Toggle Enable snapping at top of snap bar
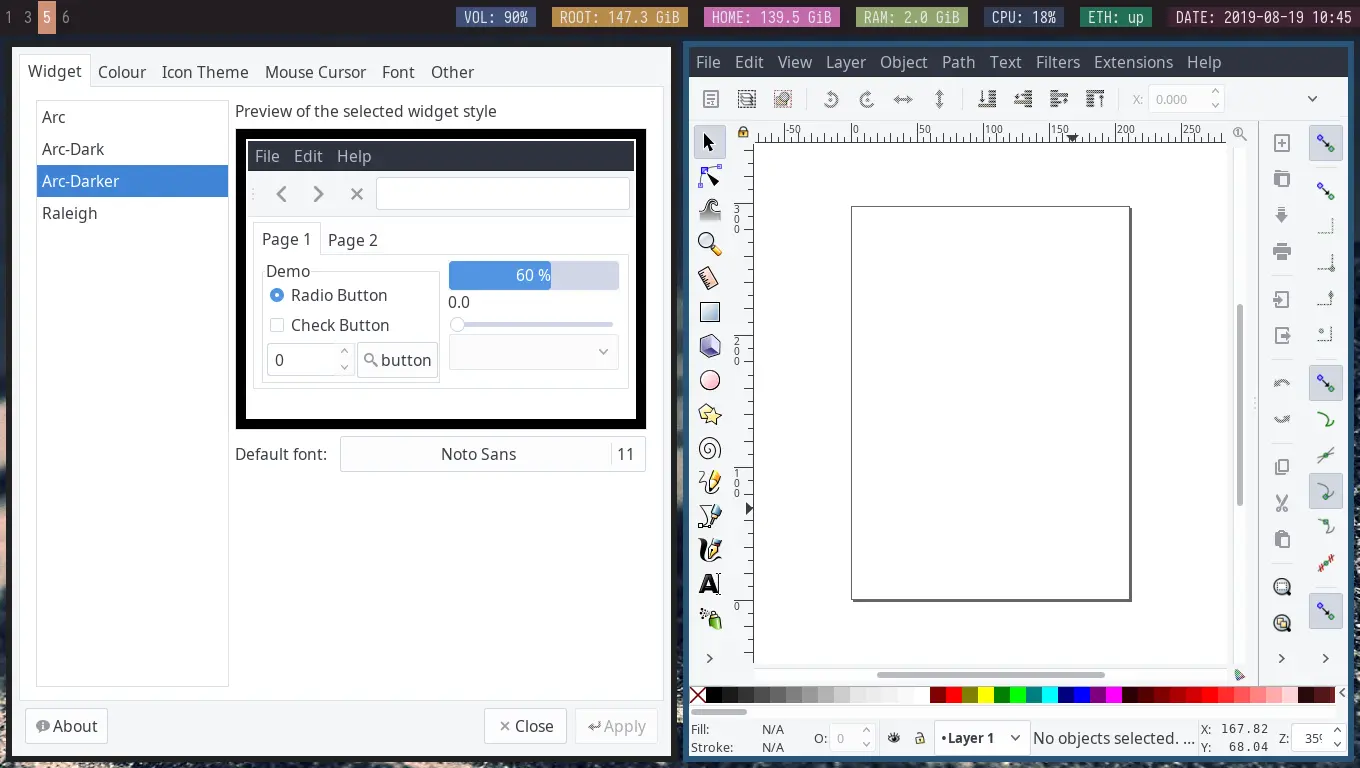The width and height of the screenshot is (1360, 768). click(1326, 144)
